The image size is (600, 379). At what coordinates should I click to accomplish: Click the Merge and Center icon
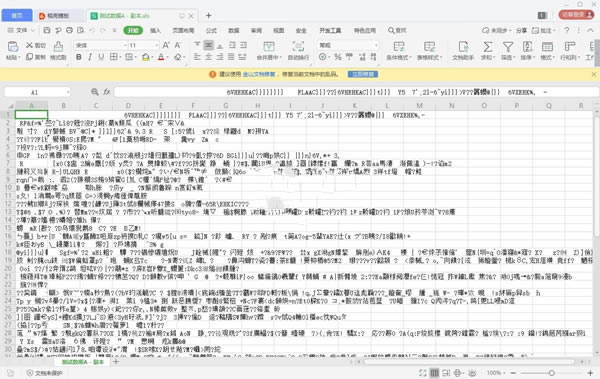269,47
